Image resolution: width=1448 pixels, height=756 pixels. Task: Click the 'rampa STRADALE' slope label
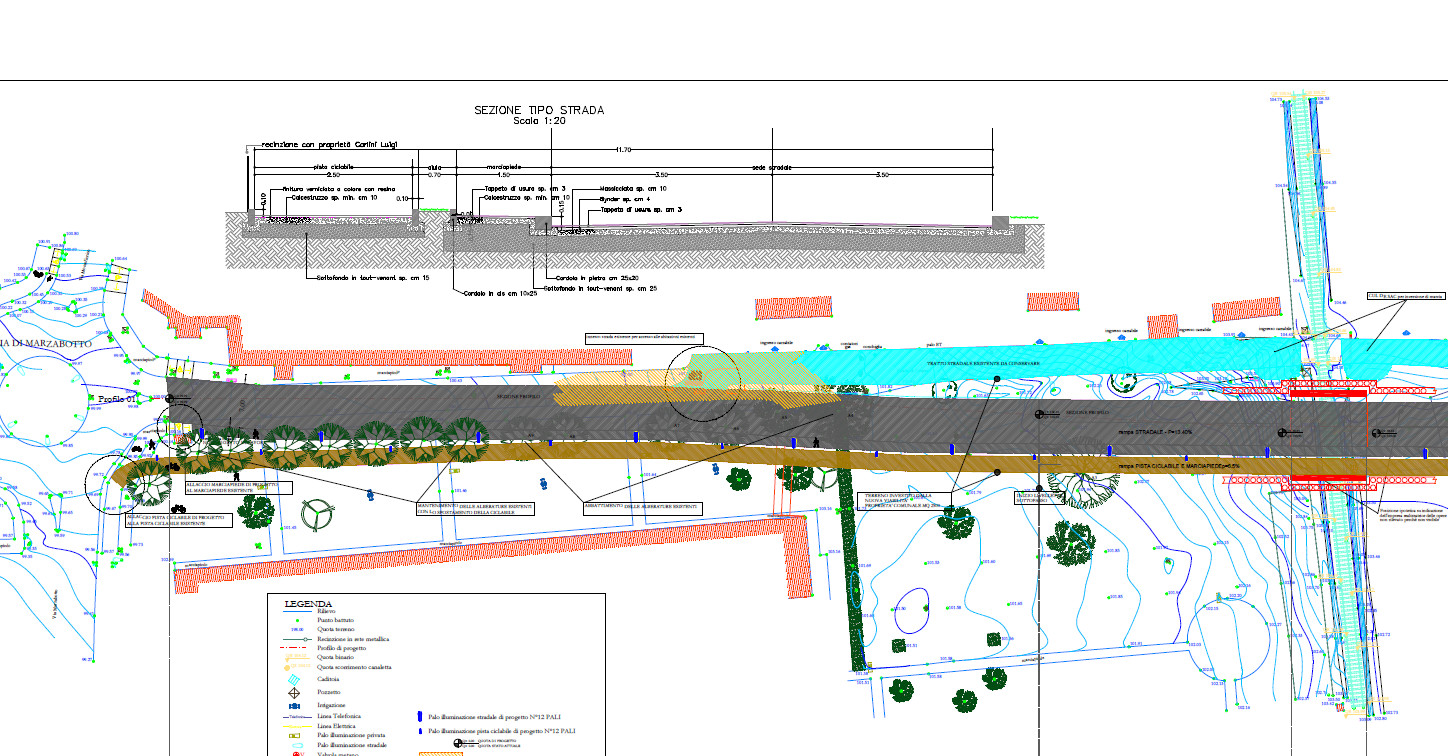coord(1155,431)
